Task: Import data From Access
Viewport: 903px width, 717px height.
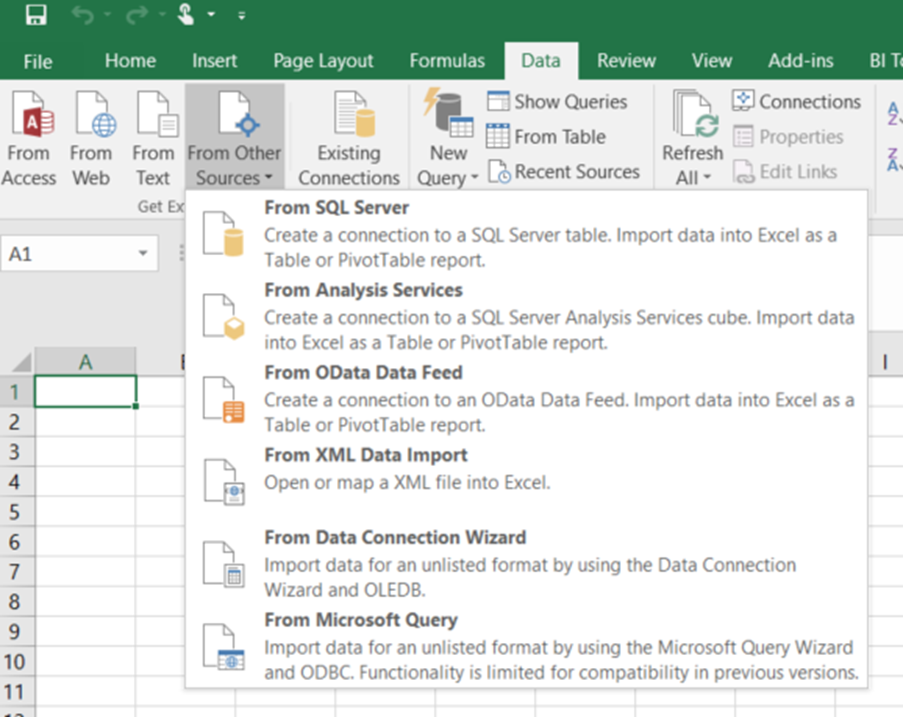Action: pos(29,138)
